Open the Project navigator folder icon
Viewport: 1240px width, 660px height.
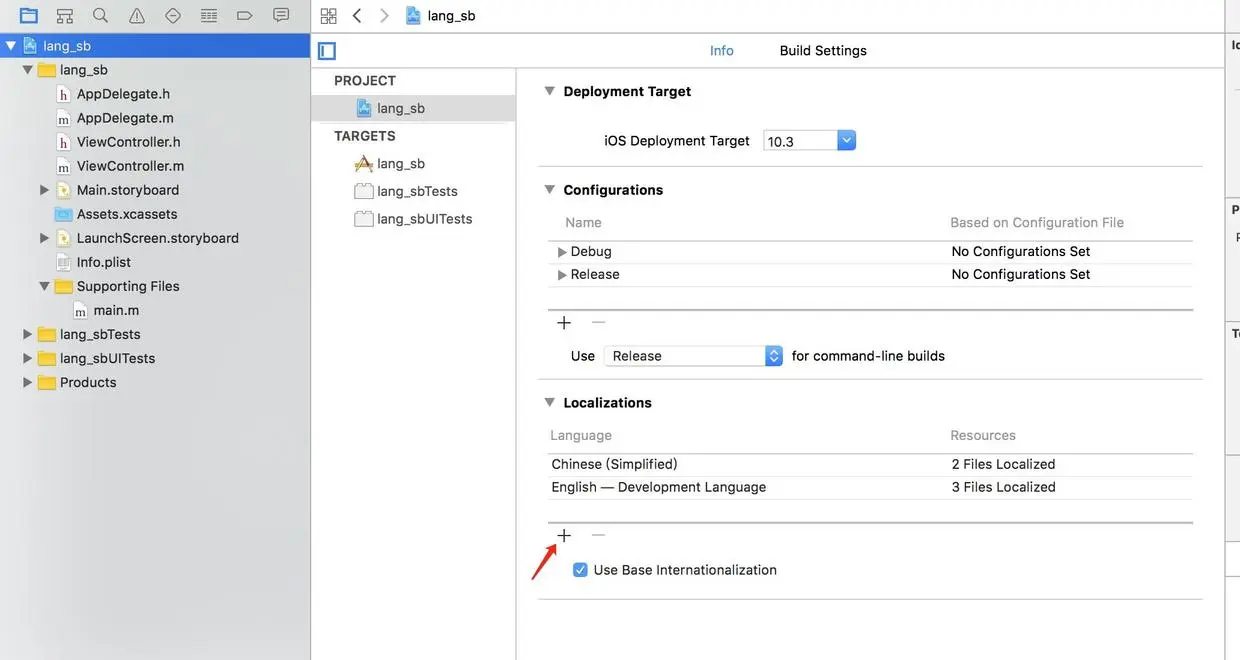pos(29,15)
